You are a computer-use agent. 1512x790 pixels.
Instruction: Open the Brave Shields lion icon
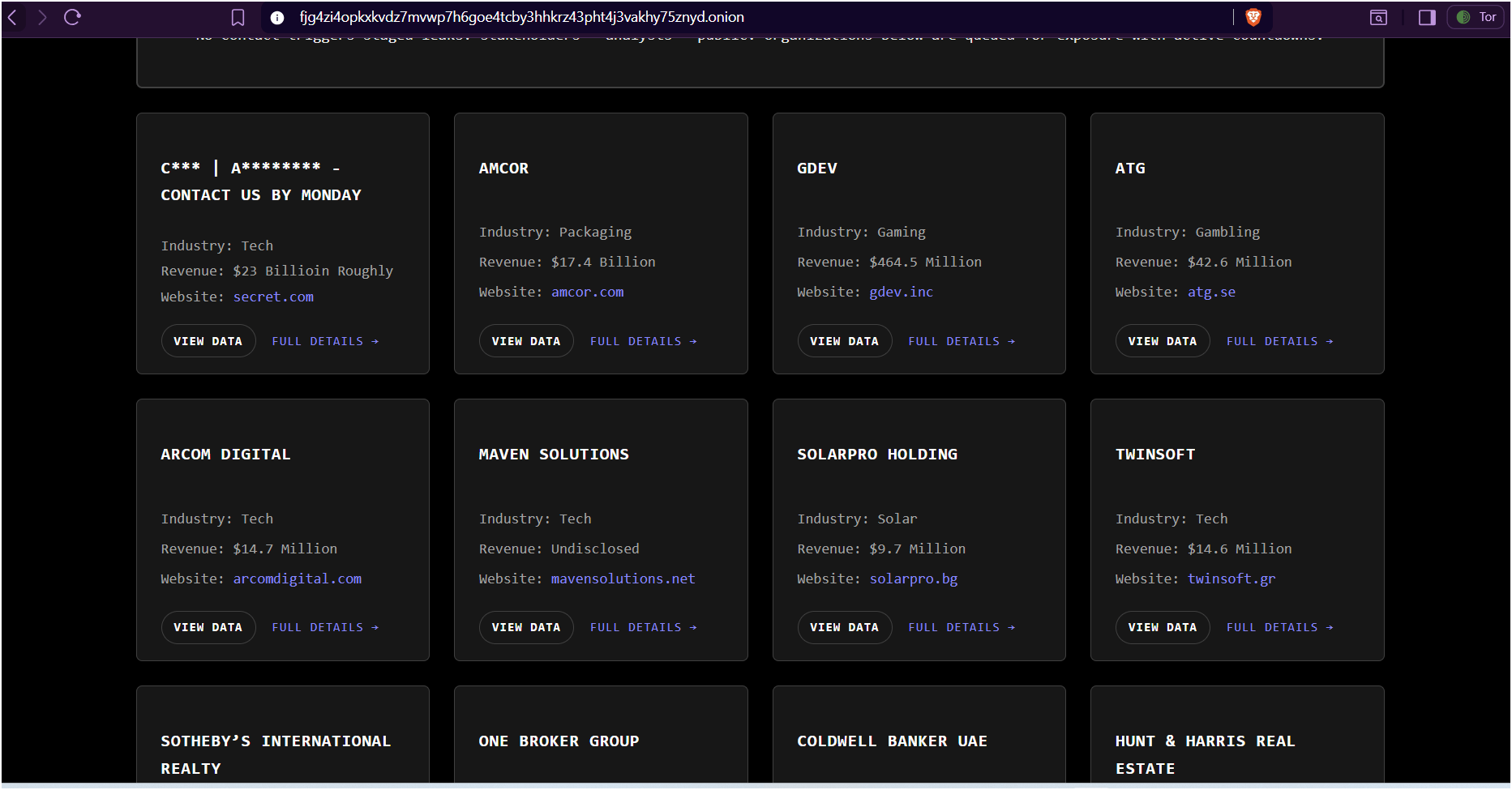point(1253,17)
